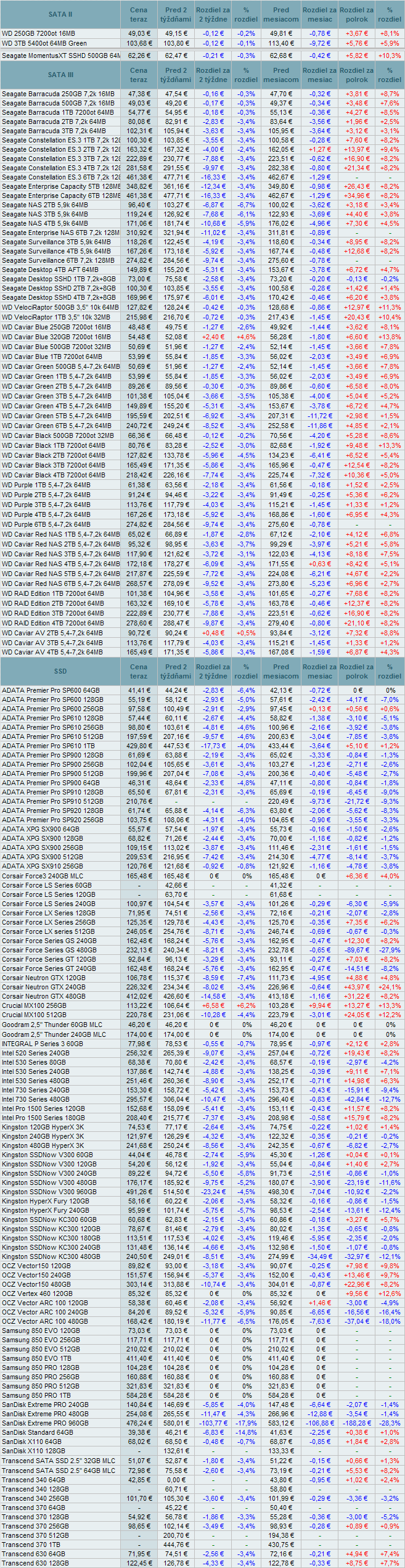This screenshot has width=405, height=1568.
Task: Click Seagate Surveillance 4TB 5,9k 64MB name
Action: tap(57, 252)
